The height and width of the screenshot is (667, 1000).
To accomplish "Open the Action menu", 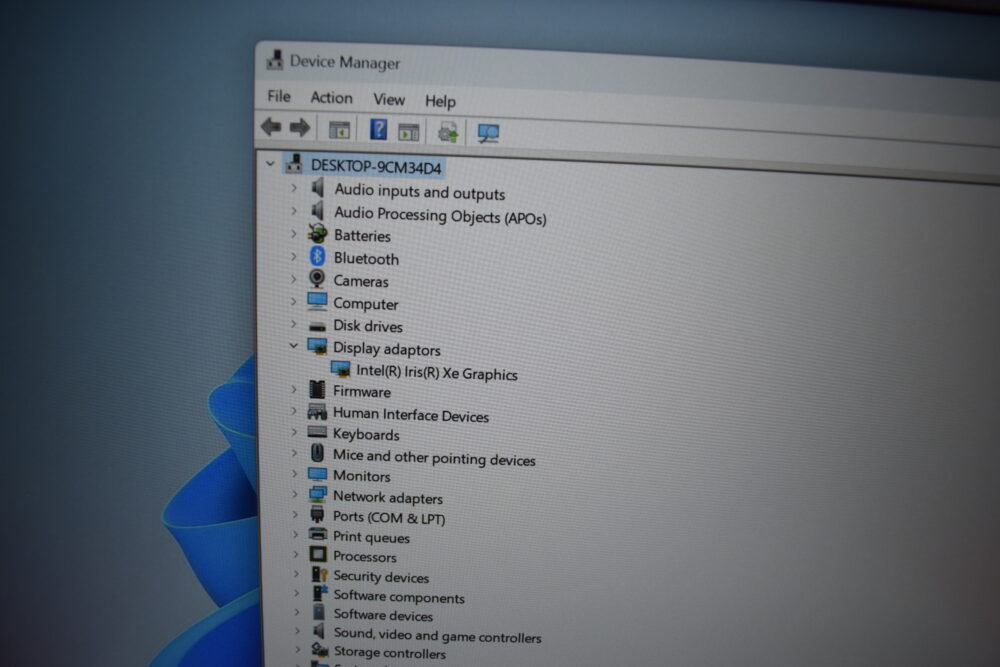I will tap(331, 98).
